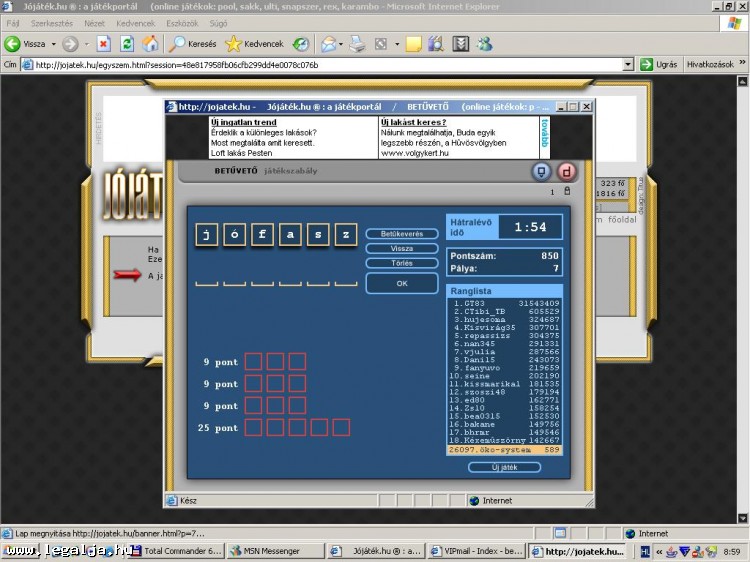The height and width of the screenshot is (562, 750).
Task: Open the Mail toolbar icon
Action: click(328, 44)
